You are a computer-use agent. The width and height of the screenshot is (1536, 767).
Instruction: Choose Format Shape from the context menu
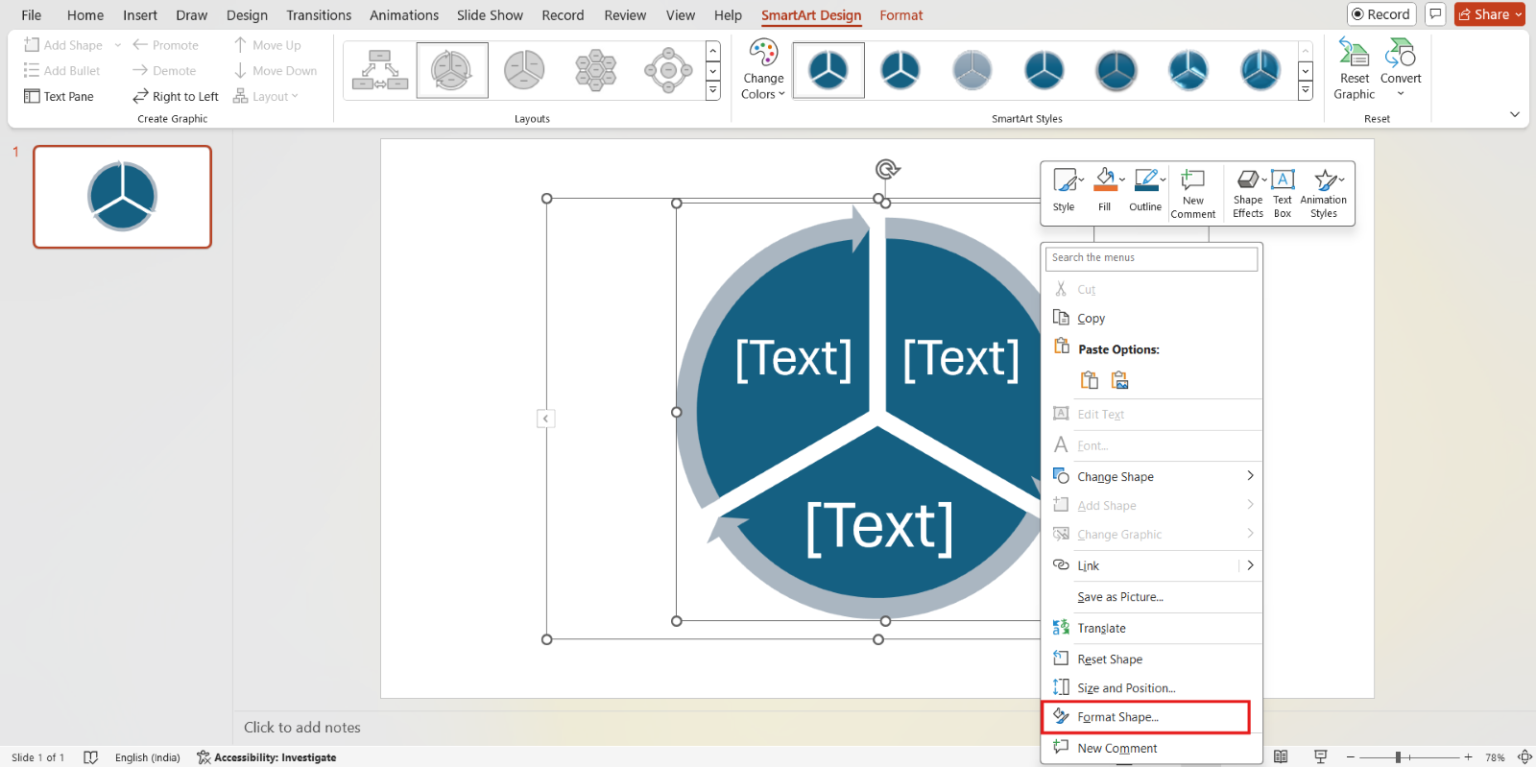1146,717
